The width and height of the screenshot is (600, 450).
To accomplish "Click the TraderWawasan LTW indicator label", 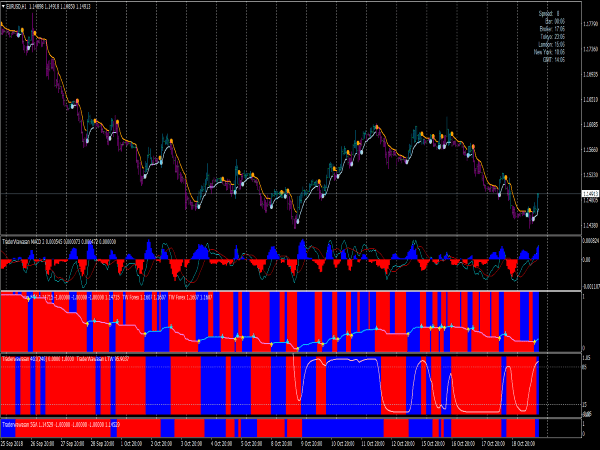I will click(103, 359).
